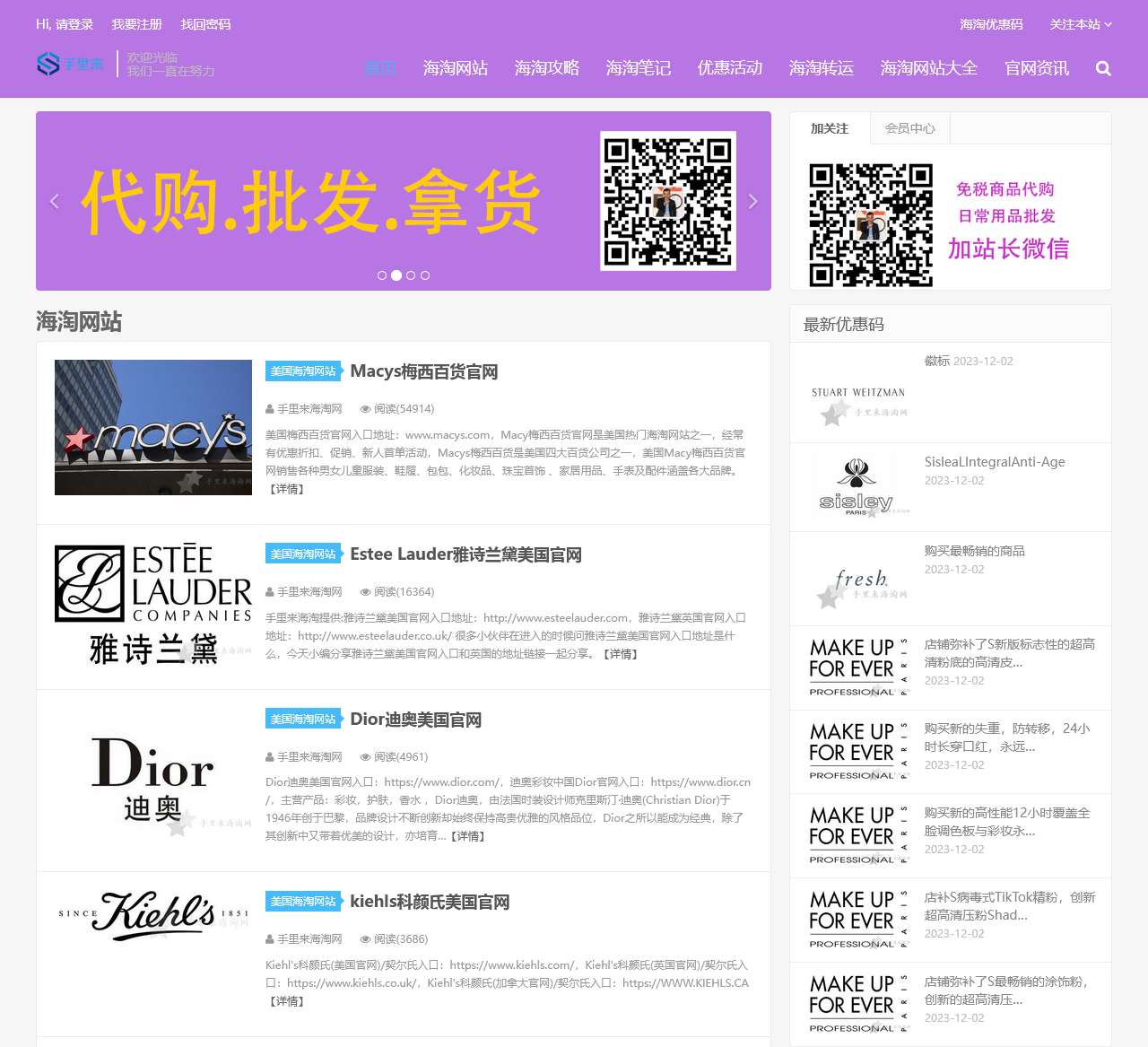Click 详情 link in the Estee Lauder summary
Screen dimensions: 1148x1047
(620, 654)
